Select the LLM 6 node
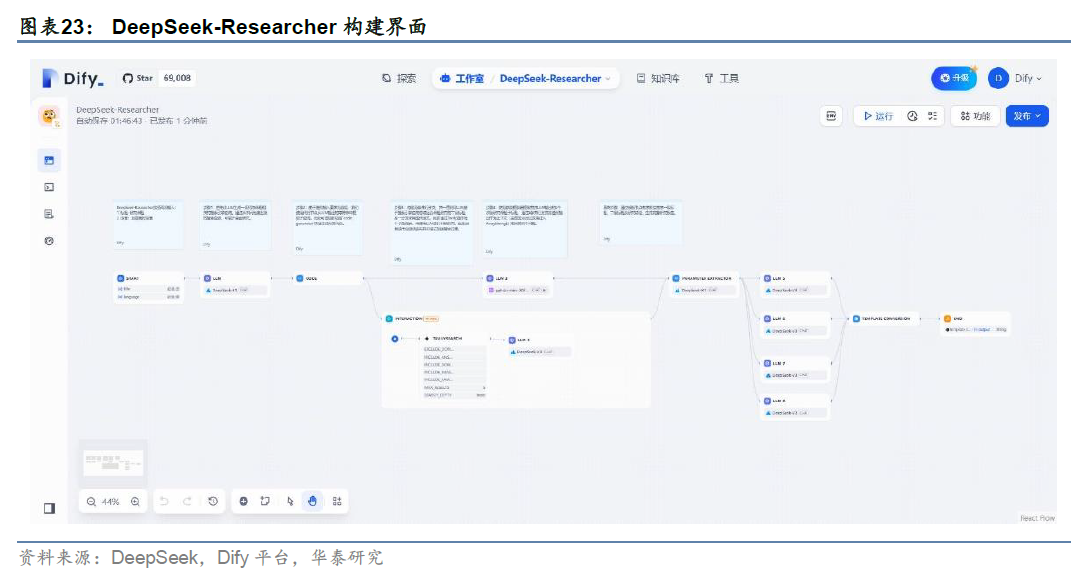This screenshot has width=1079, height=577. 795,324
